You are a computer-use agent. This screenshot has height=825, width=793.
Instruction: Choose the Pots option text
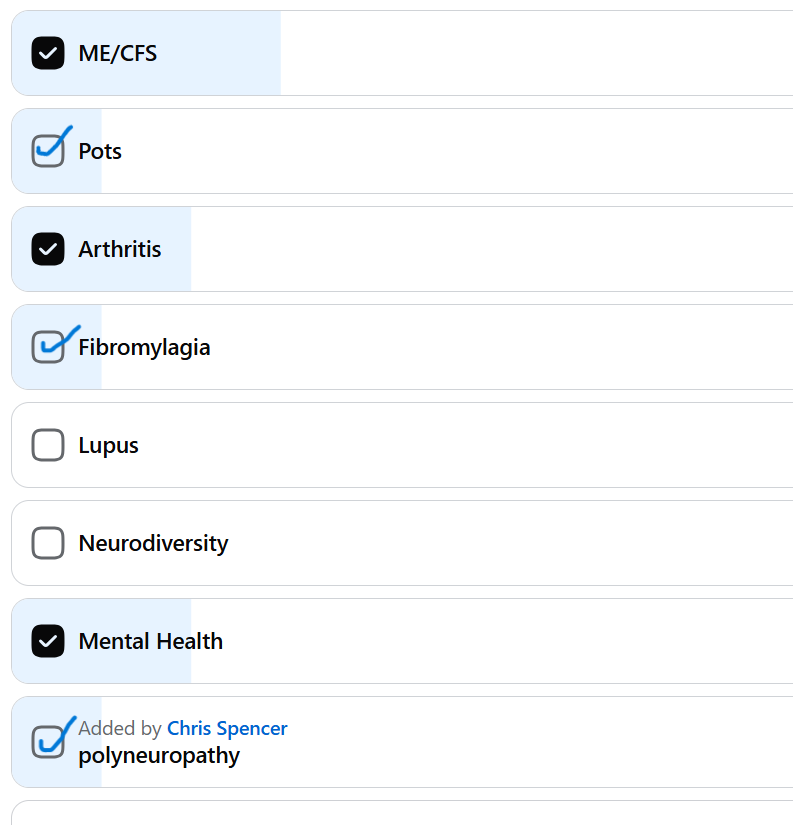click(100, 151)
